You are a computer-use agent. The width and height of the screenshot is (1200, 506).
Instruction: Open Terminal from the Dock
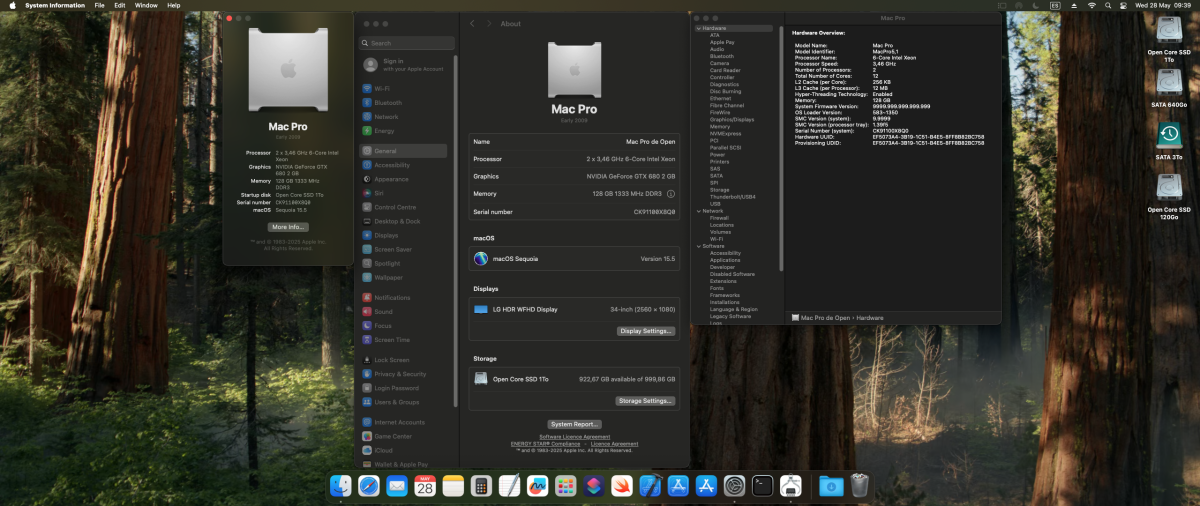(762, 486)
